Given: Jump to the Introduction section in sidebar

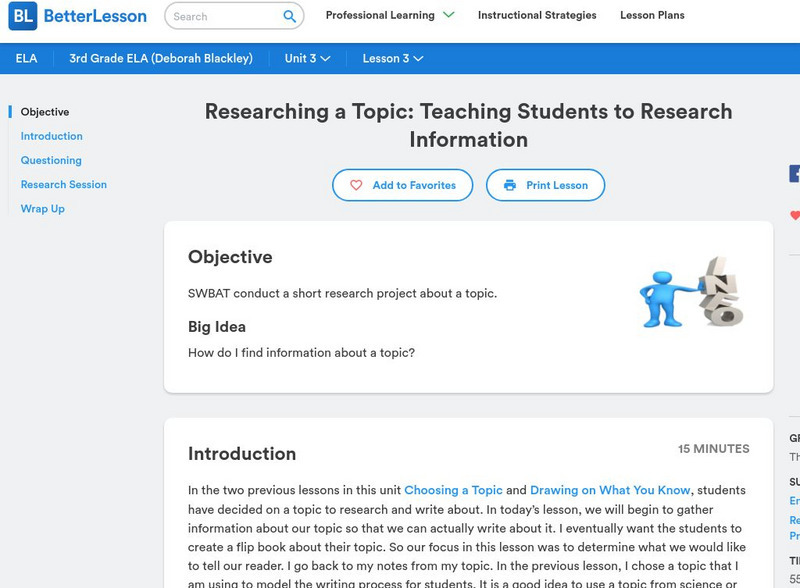Looking at the screenshot, I should click(x=52, y=136).
